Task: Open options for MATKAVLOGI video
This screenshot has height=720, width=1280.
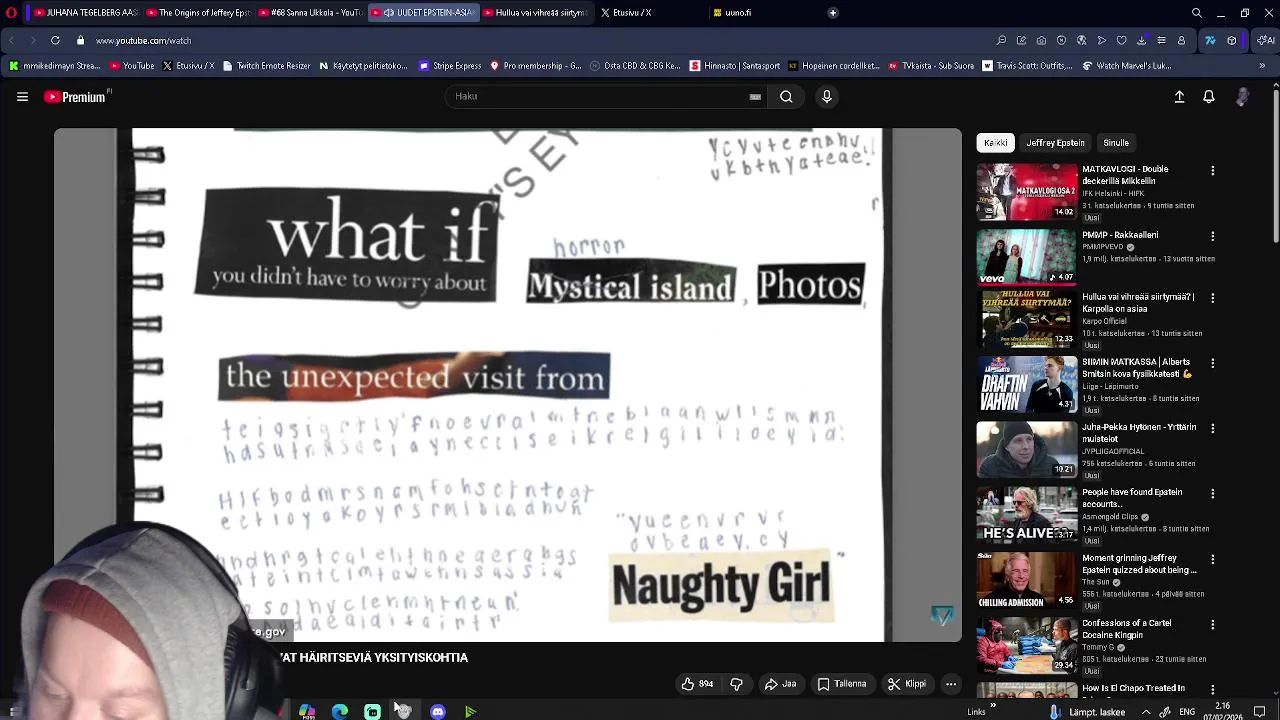Action: [x=1212, y=171]
